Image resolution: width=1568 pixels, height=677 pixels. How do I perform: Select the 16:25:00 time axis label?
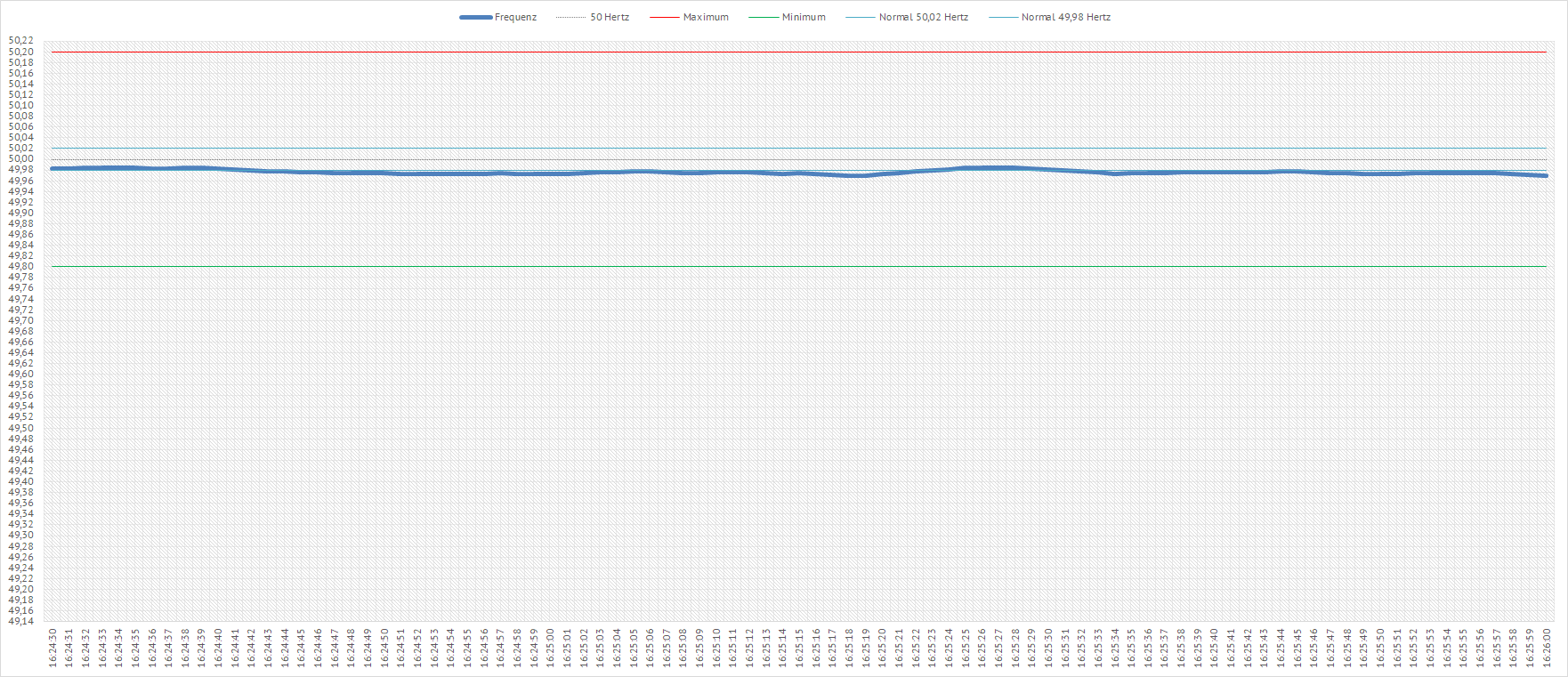pyautogui.click(x=551, y=647)
